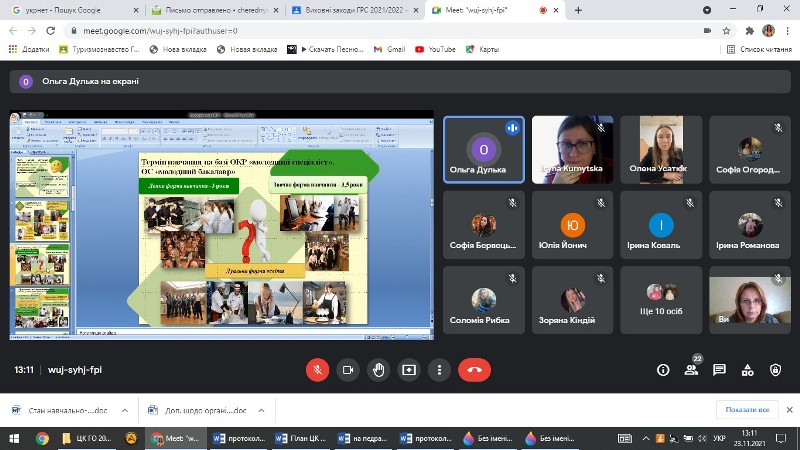Open Chrome from the Windows taskbar
The image size is (800, 450).
[x=42, y=438]
